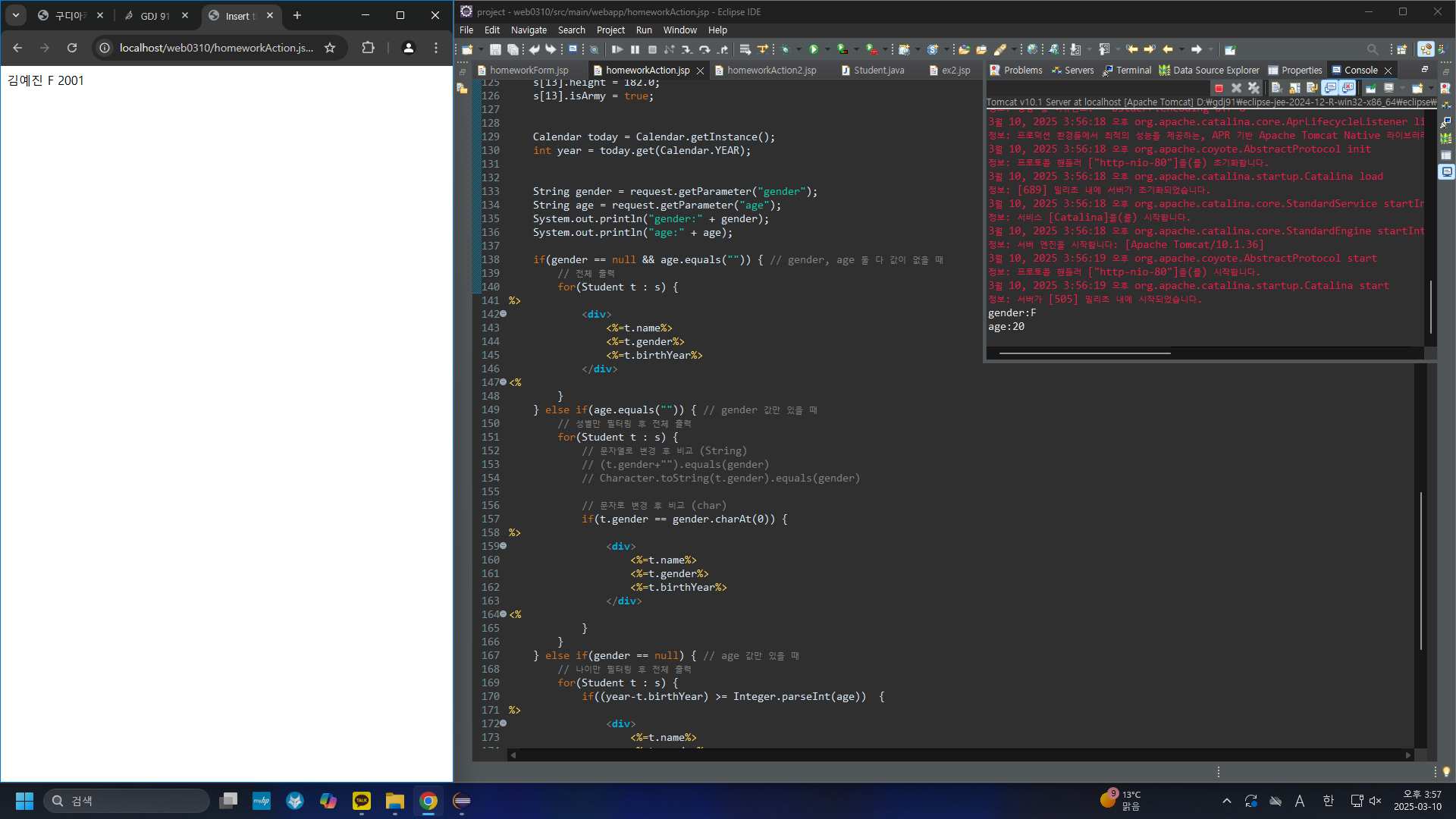Click the Save All toolbar icon
Screen dimensions: 1456x819
click(513, 49)
